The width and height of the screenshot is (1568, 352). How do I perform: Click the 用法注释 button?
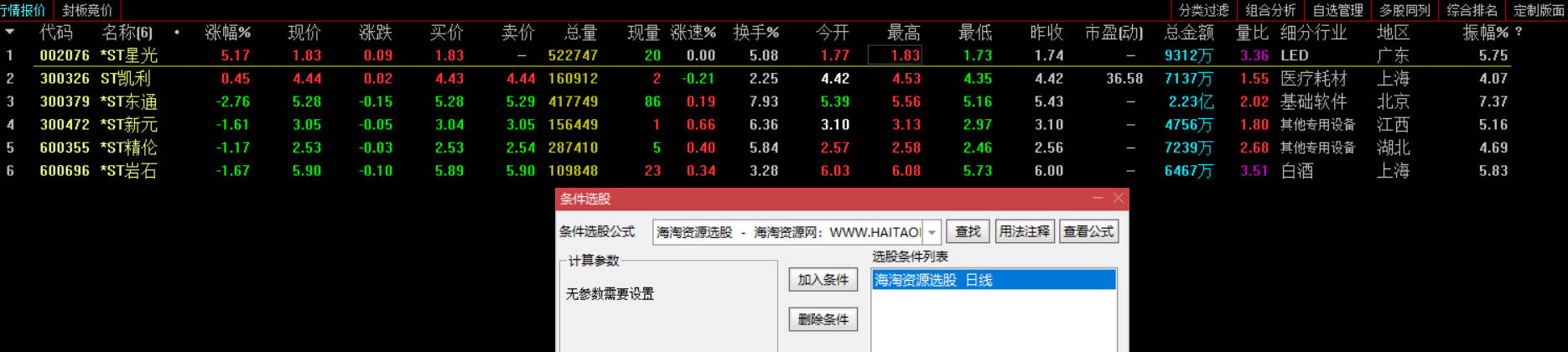(1025, 231)
